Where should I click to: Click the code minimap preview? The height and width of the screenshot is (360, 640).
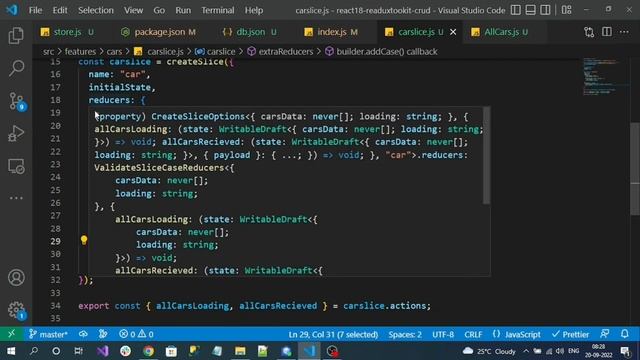[602, 77]
